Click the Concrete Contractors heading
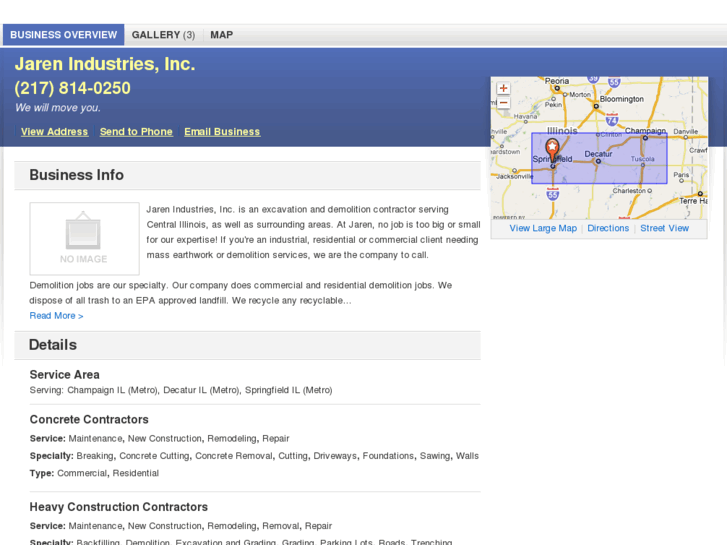 (x=89, y=419)
